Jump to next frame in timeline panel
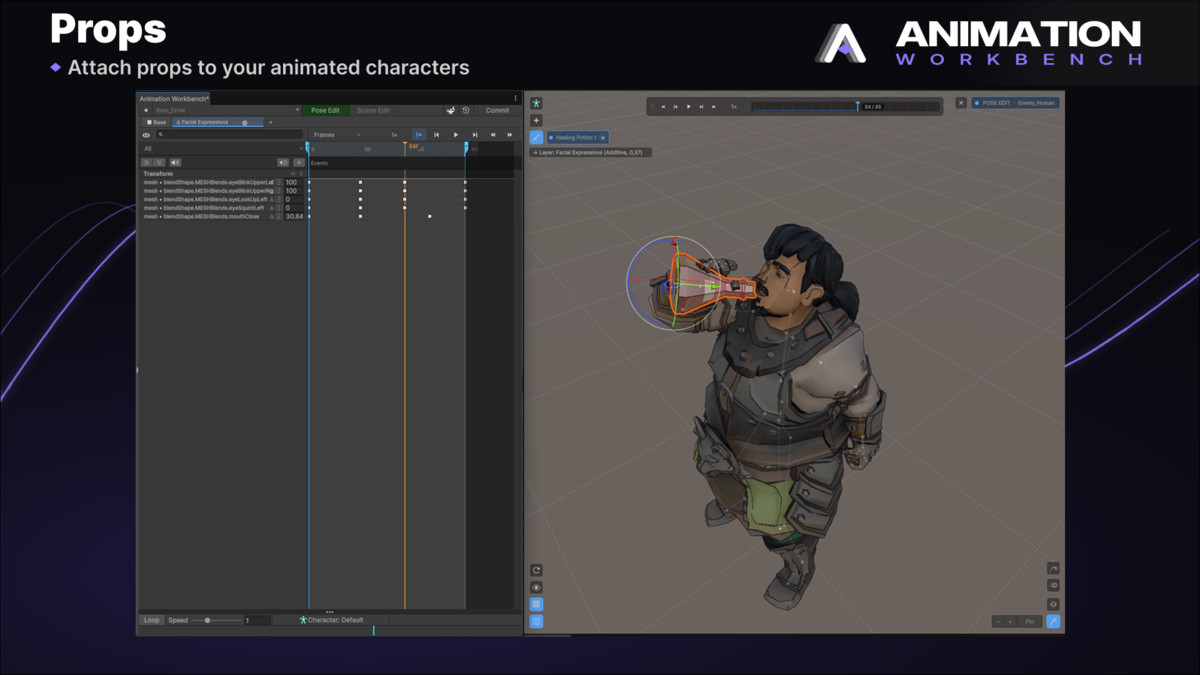 (475, 134)
